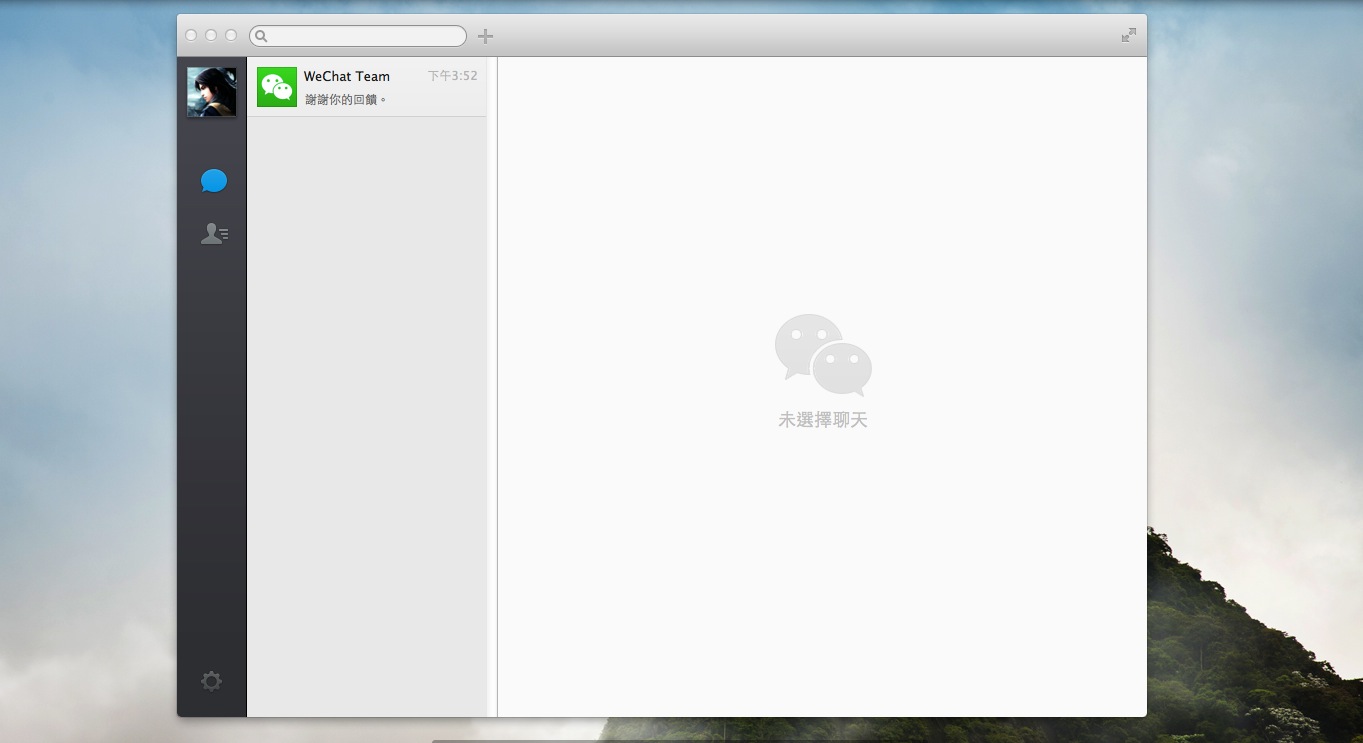This screenshot has height=743, width=1363.
Task: Click the chat list vertical scrollbar track
Action: (x=491, y=400)
